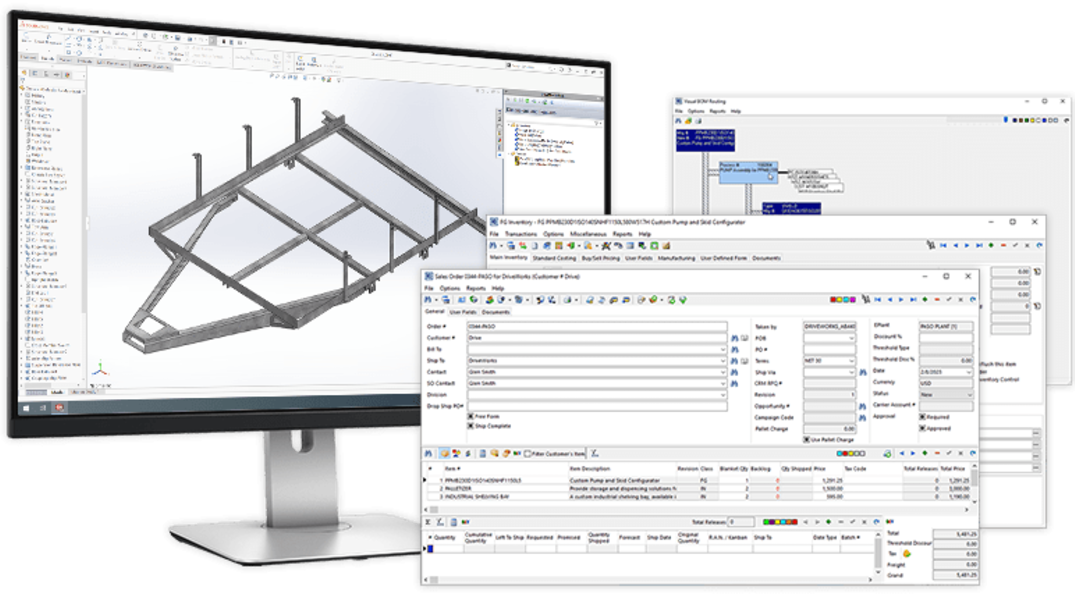
Task: Click binoculars icon beside Ship To field
Action: (x=734, y=361)
